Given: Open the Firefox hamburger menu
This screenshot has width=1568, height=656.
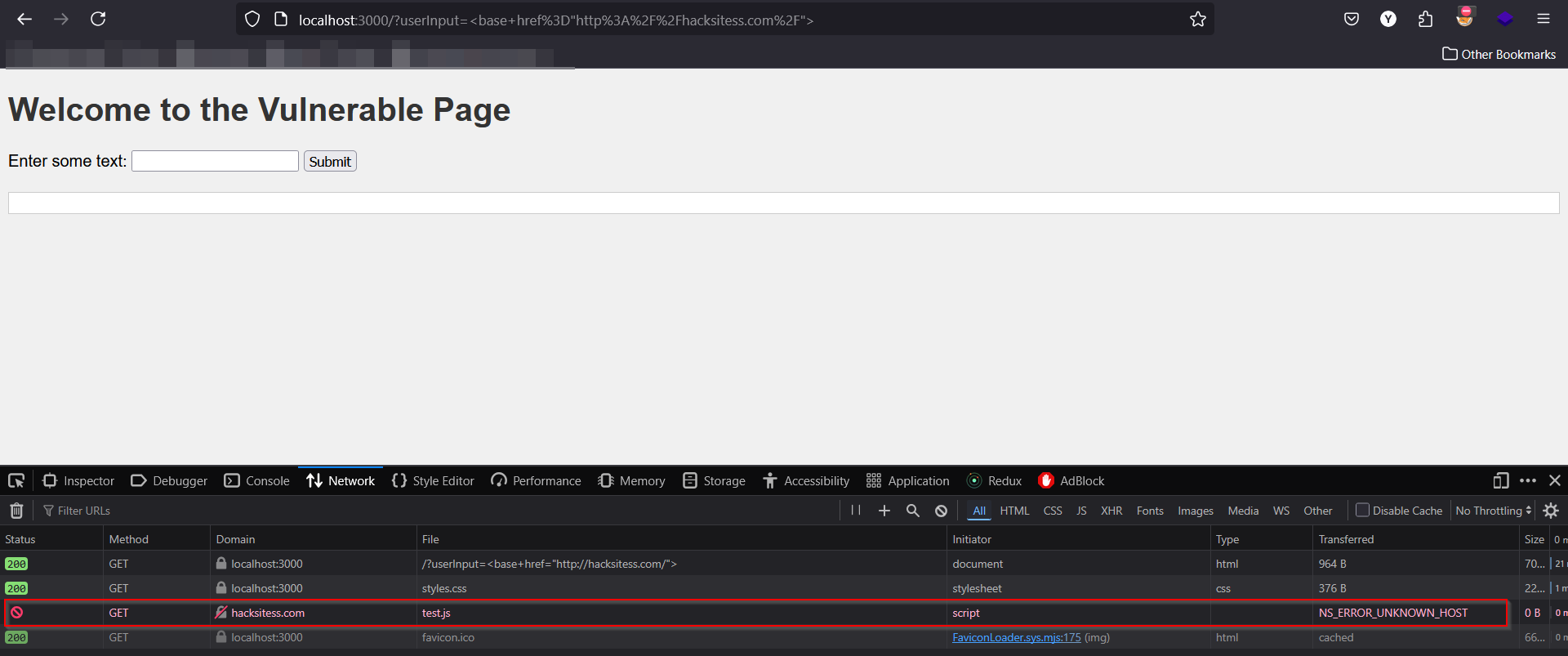Looking at the screenshot, I should (x=1543, y=19).
